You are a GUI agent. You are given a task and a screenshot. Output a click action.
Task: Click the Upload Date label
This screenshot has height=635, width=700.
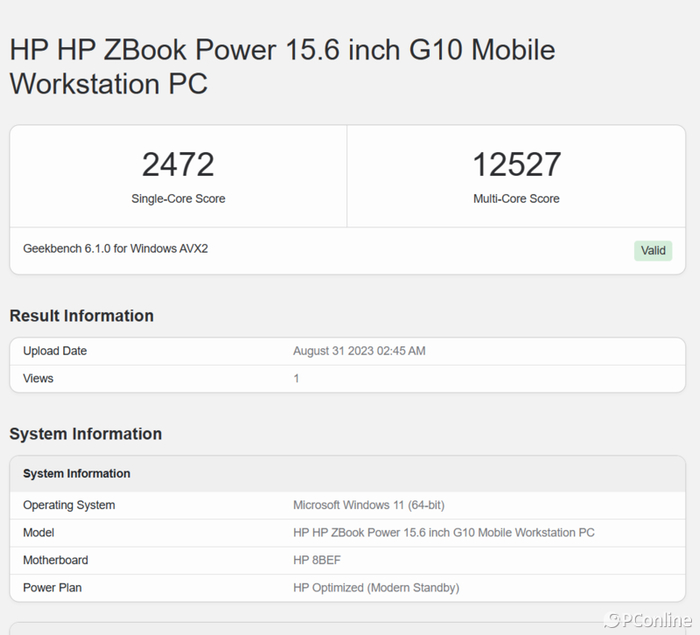tap(55, 351)
